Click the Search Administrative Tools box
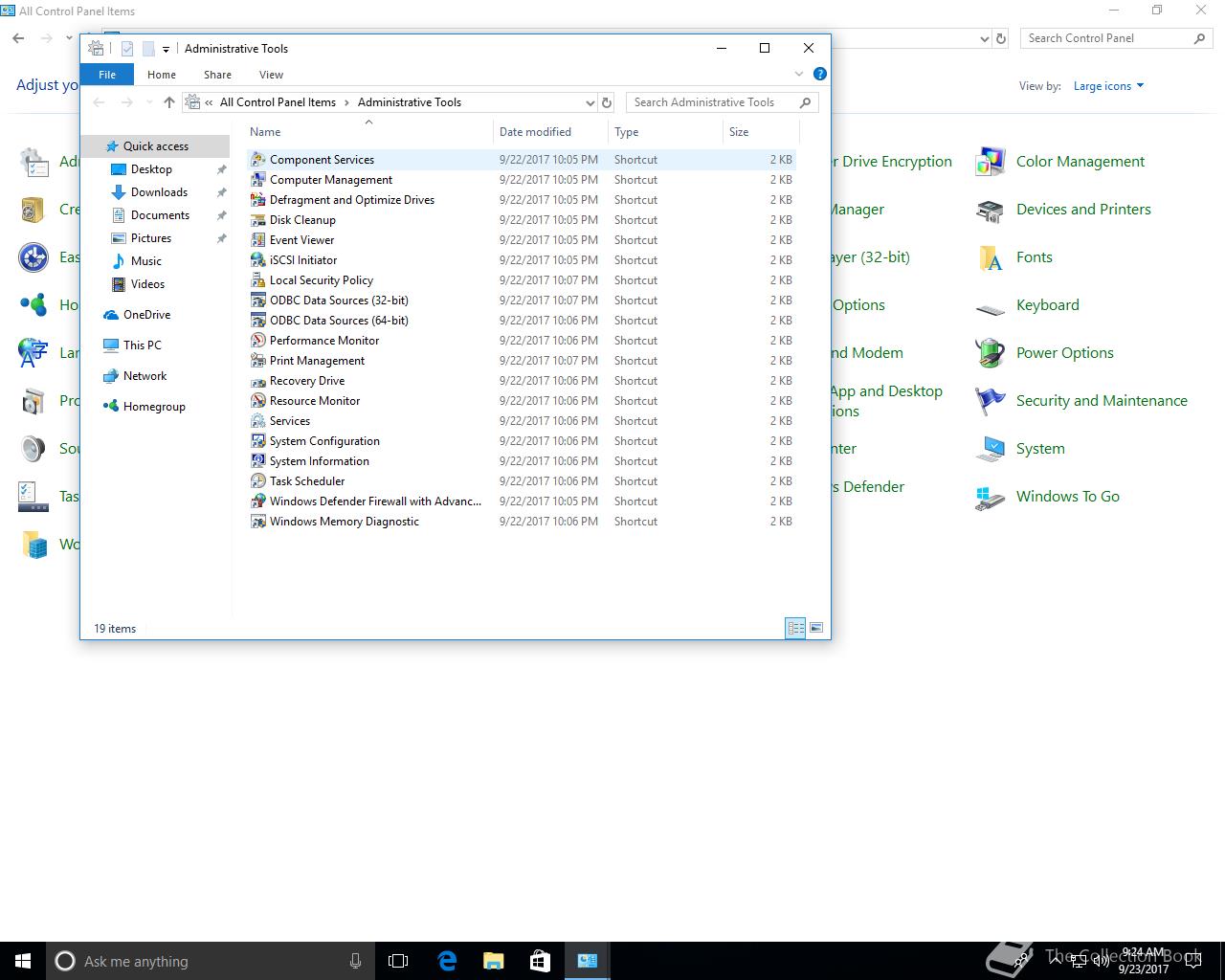 pyautogui.click(x=723, y=102)
